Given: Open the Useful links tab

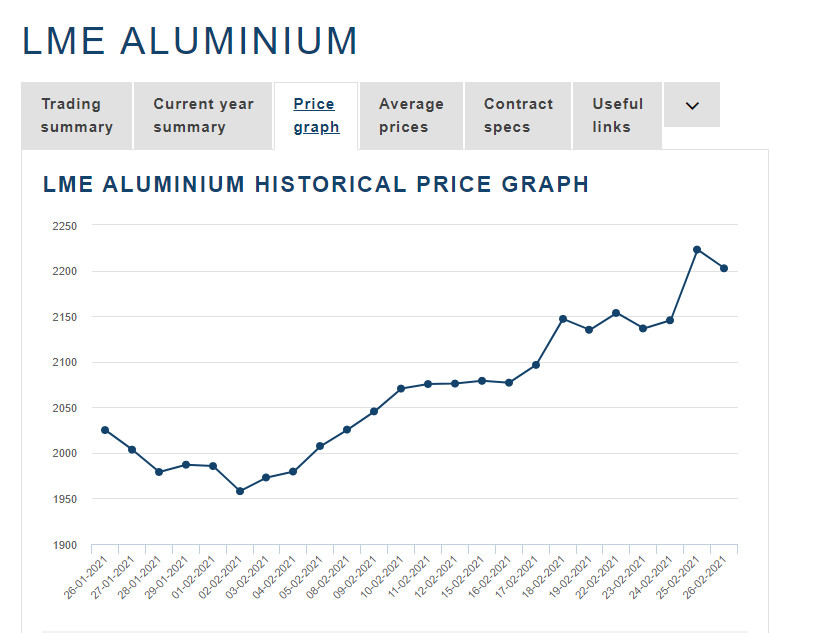Looking at the screenshot, I should coord(617,115).
